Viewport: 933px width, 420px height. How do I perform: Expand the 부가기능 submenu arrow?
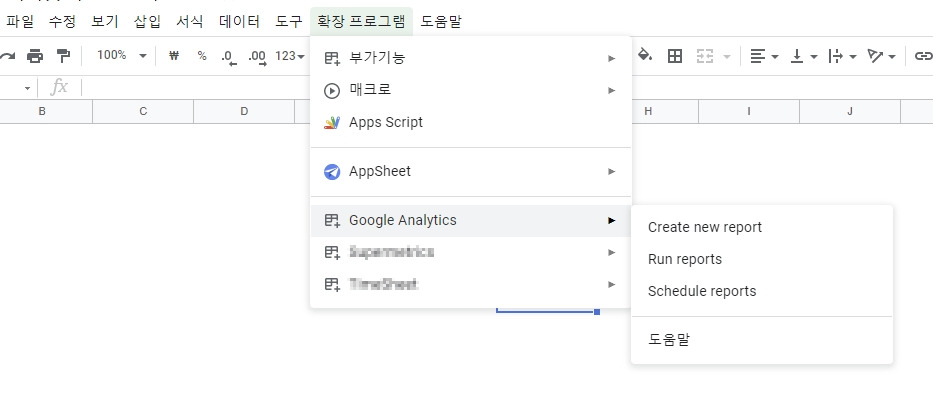pyautogui.click(x=611, y=58)
